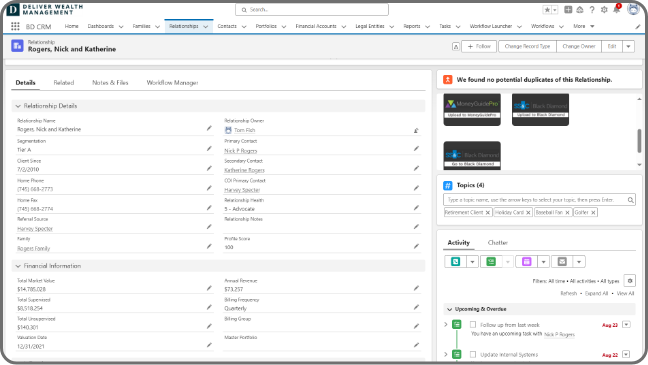This screenshot has width=648, height=365.
Task: Click the favorites star icon
Action: tap(547, 10)
